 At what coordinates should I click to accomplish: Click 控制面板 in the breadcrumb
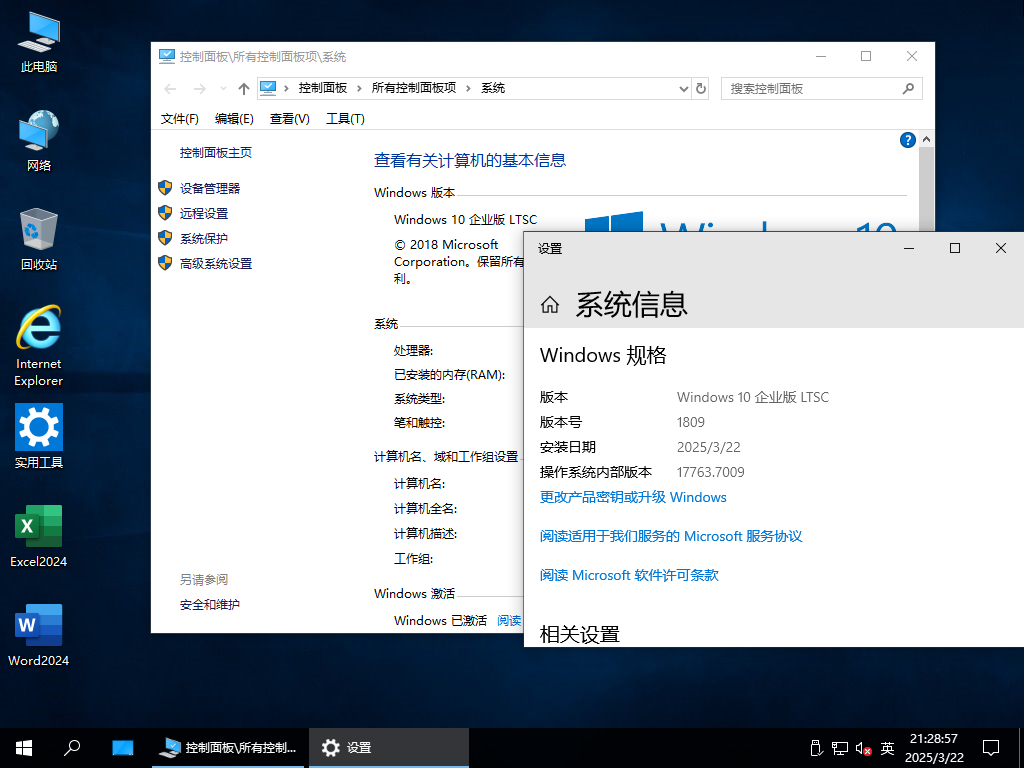click(x=323, y=88)
